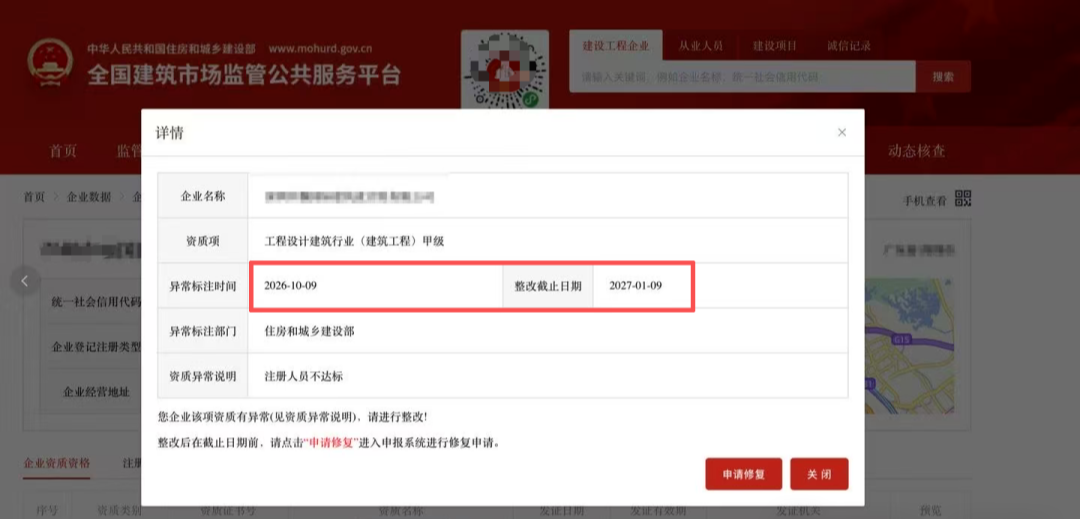Image resolution: width=1080 pixels, height=519 pixels.
Task: Select the 建设工程企业 search tab
Action: pyautogui.click(x=616, y=46)
